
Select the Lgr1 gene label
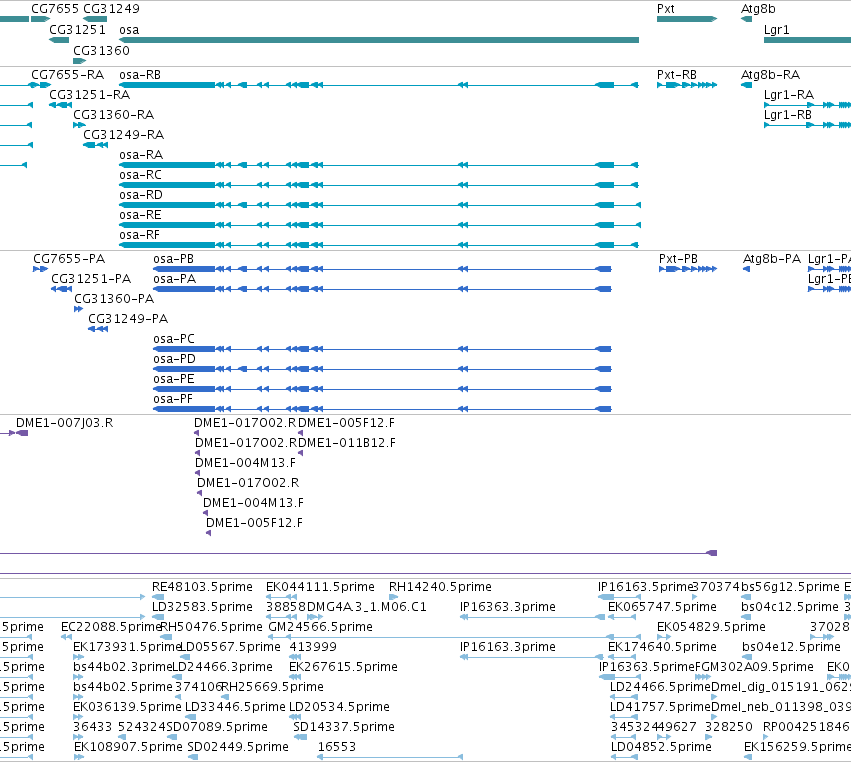776,30
